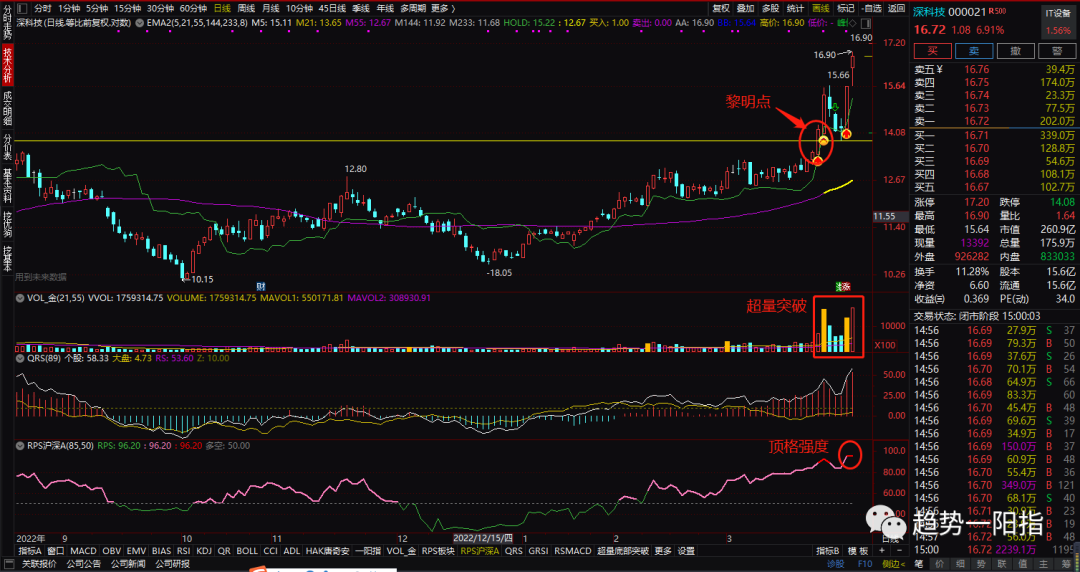
Task: Open the 统计 statistics tool
Action: 796,8
